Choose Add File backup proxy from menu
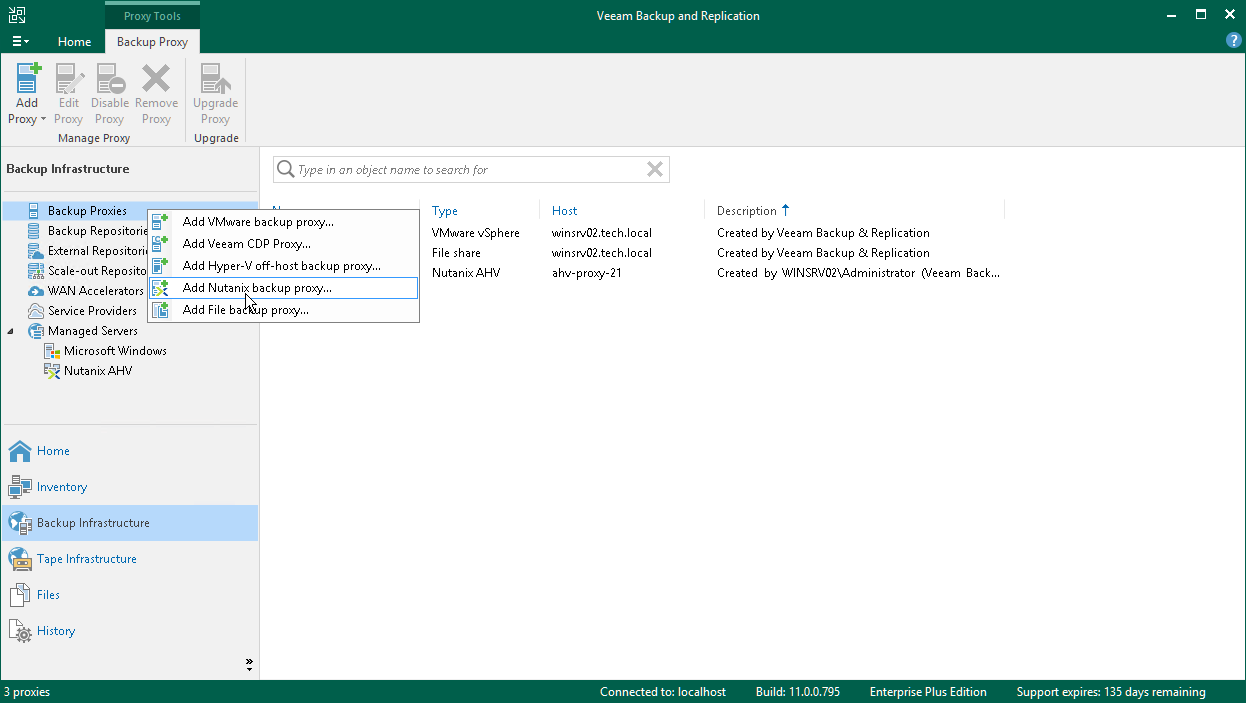 (284, 310)
